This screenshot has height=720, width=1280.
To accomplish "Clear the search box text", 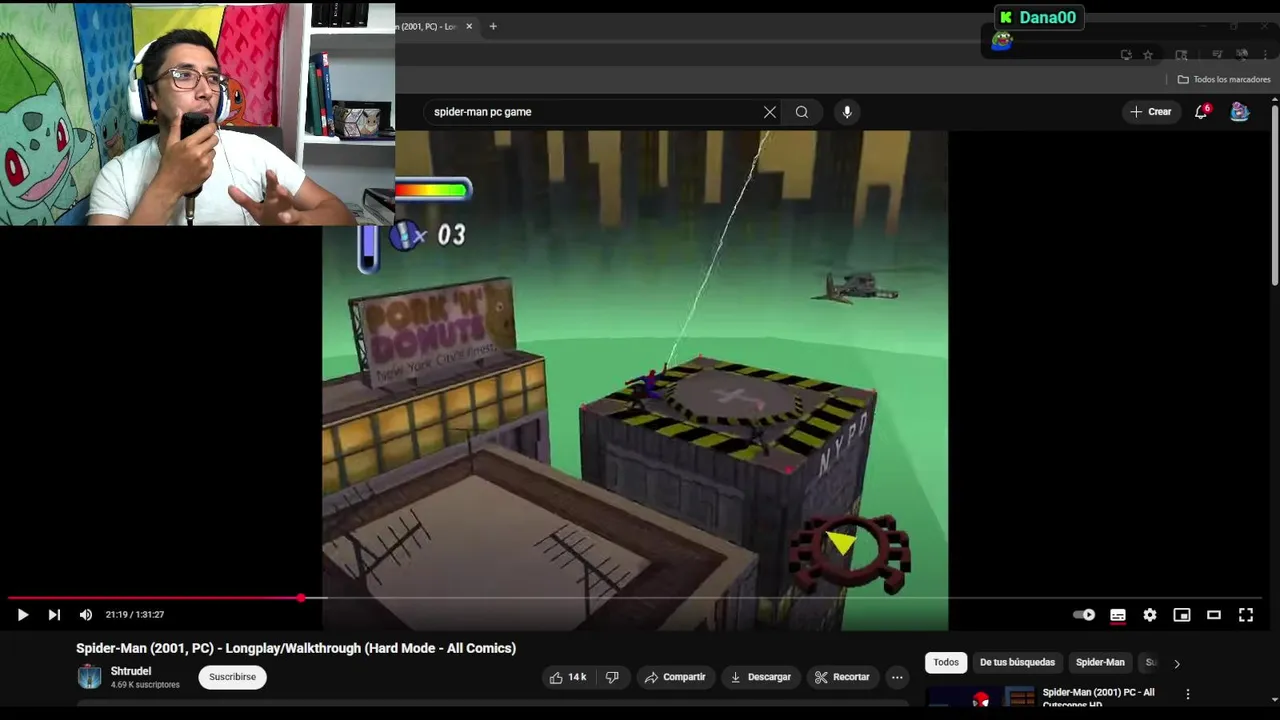I will click(x=770, y=112).
